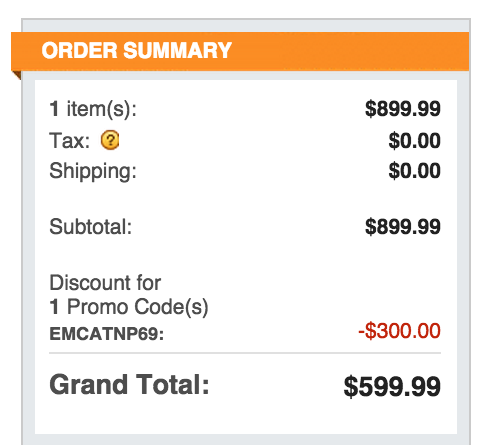This screenshot has width=491, height=445.
Task: Click the red -$300.00 discount amount
Action: [x=399, y=331]
